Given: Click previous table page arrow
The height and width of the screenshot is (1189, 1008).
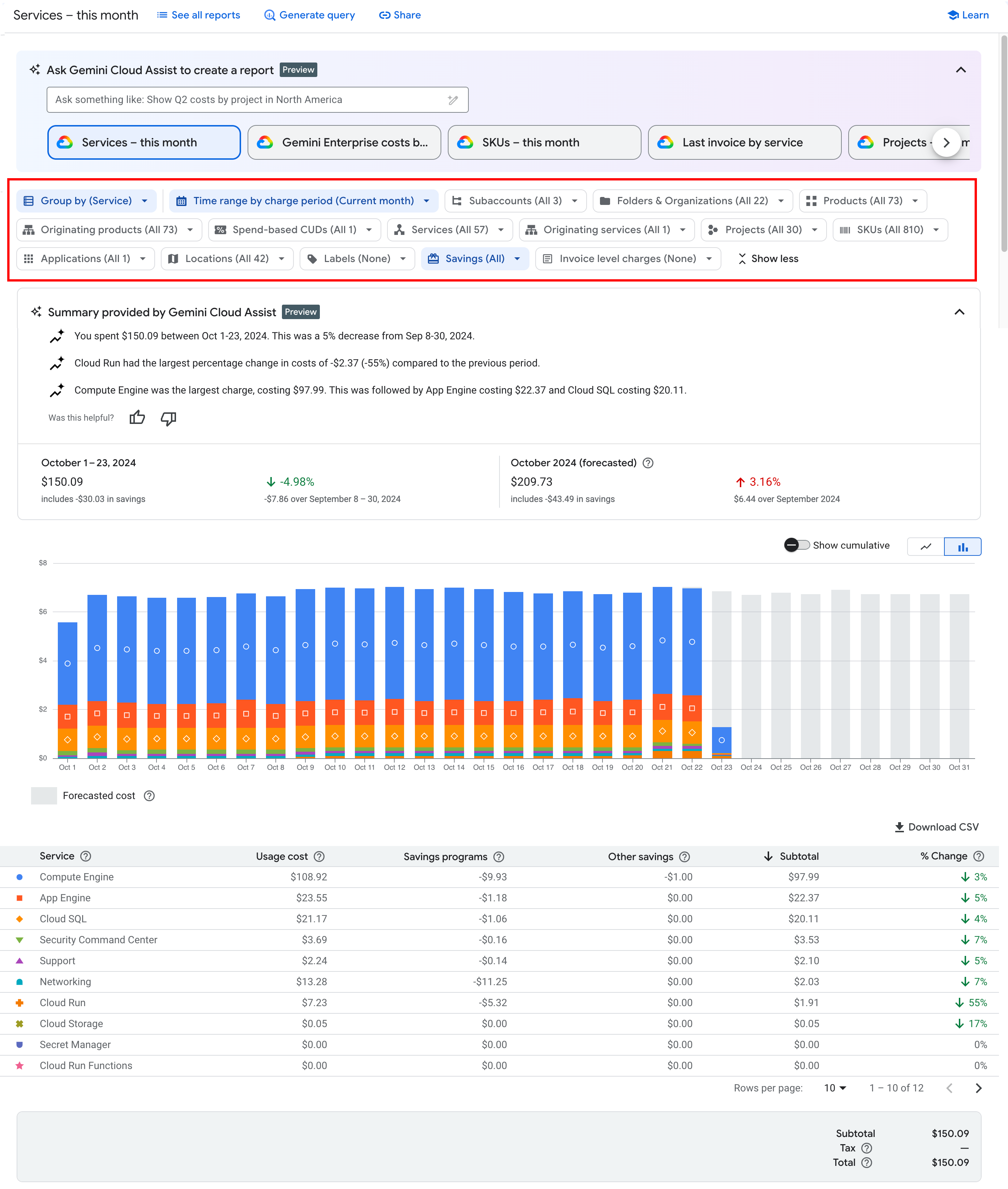Looking at the screenshot, I should [x=949, y=1088].
